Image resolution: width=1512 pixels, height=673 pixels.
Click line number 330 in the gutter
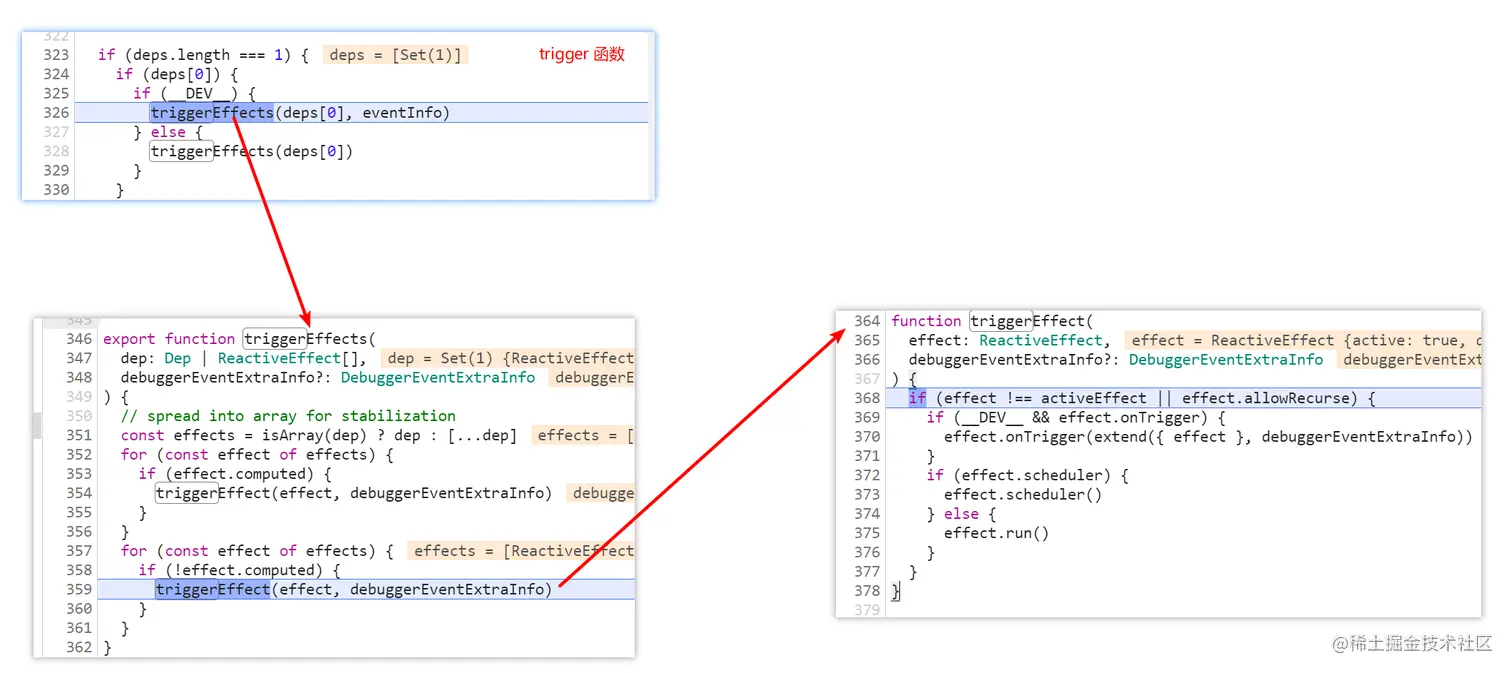(x=56, y=190)
